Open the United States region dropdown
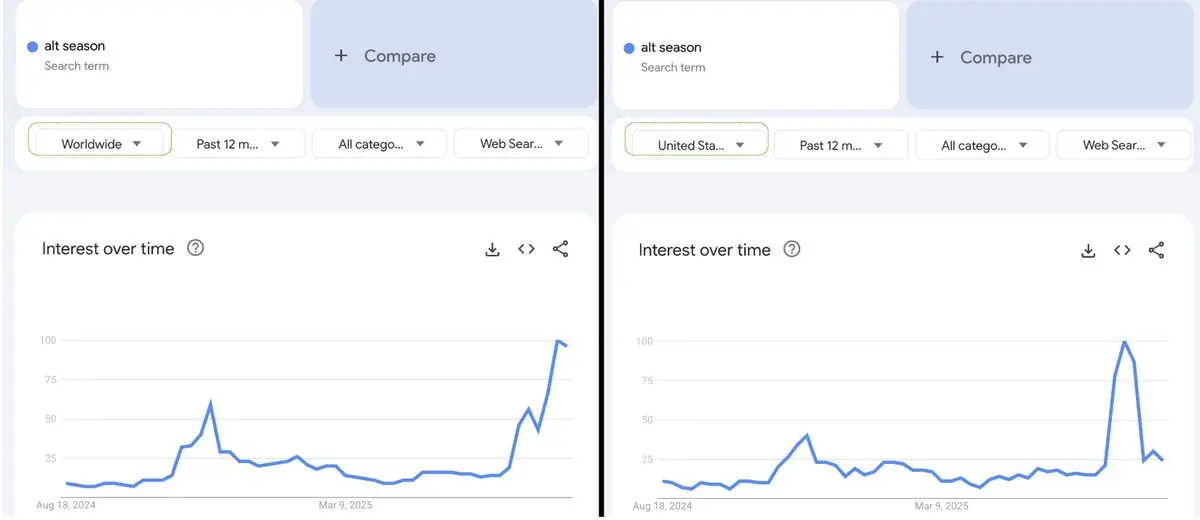 [697, 144]
